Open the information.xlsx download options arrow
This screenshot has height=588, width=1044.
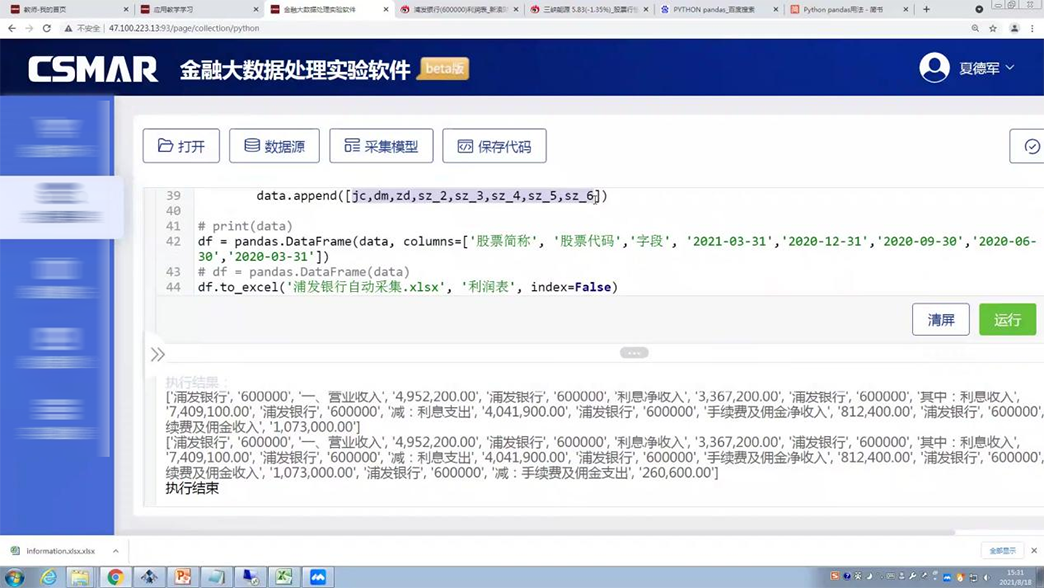[x=116, y=551]
